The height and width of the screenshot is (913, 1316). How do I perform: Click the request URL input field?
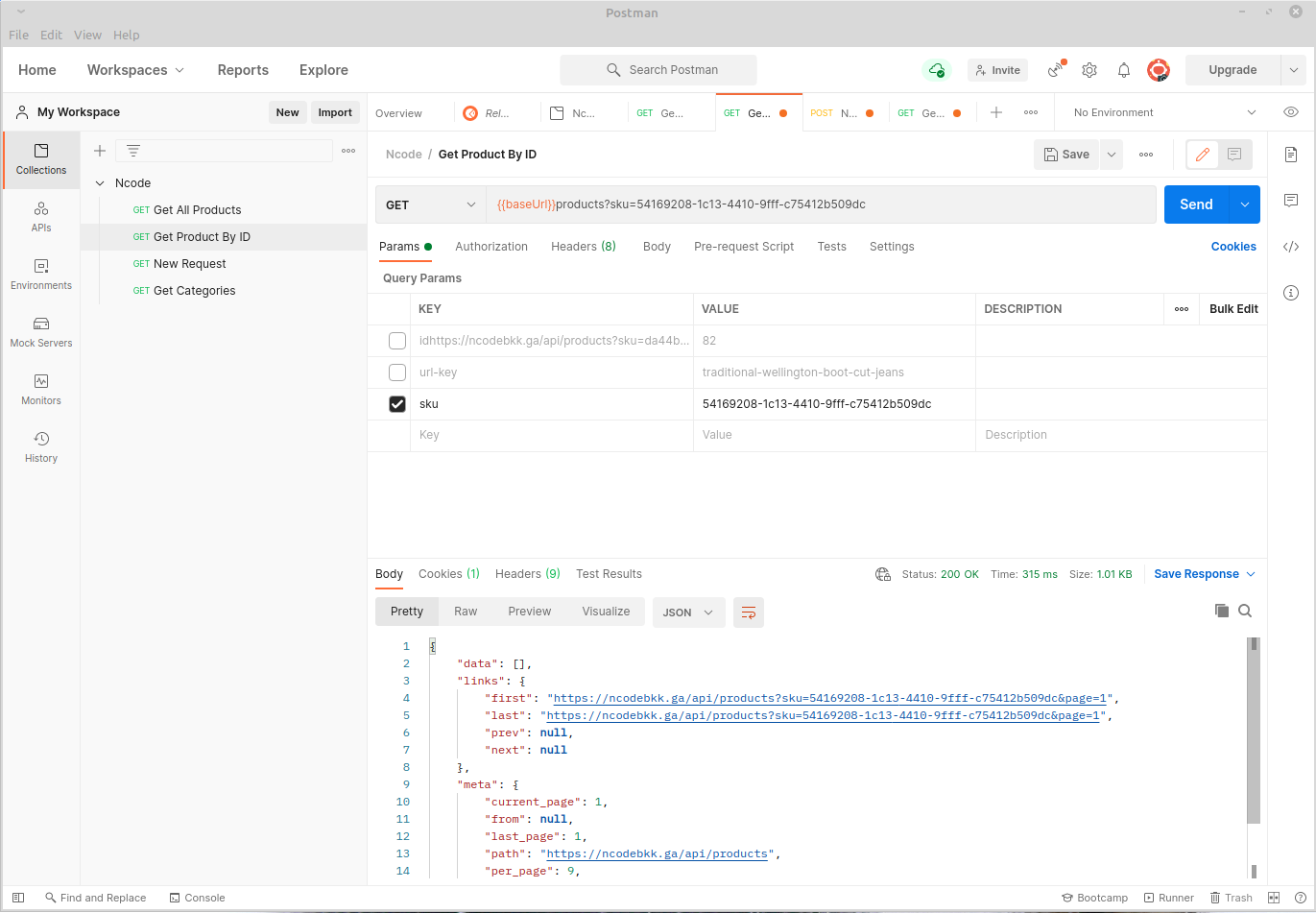[821, 204]
